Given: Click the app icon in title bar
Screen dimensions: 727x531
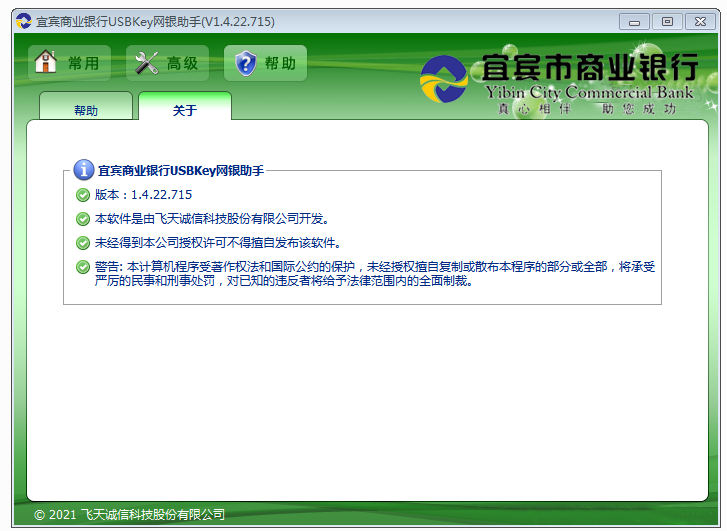Looking at the screenshot, I should [22, 21].
